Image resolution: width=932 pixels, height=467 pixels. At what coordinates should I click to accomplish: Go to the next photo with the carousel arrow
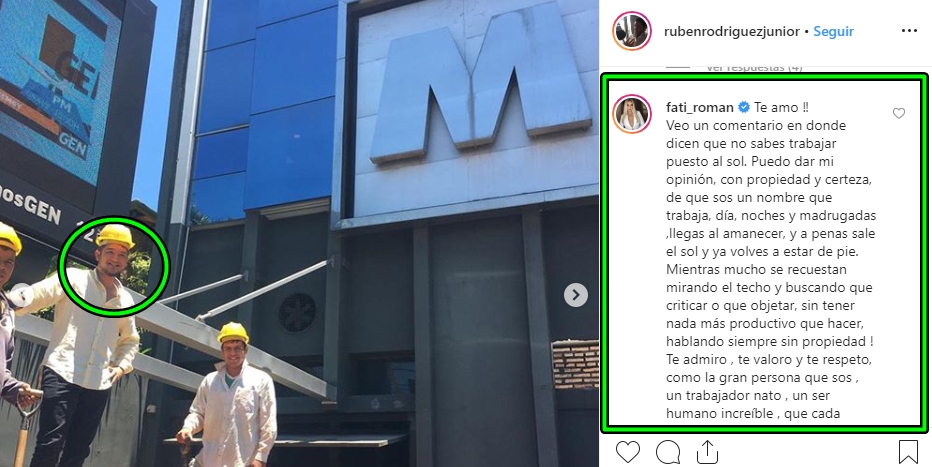(575, 295)
